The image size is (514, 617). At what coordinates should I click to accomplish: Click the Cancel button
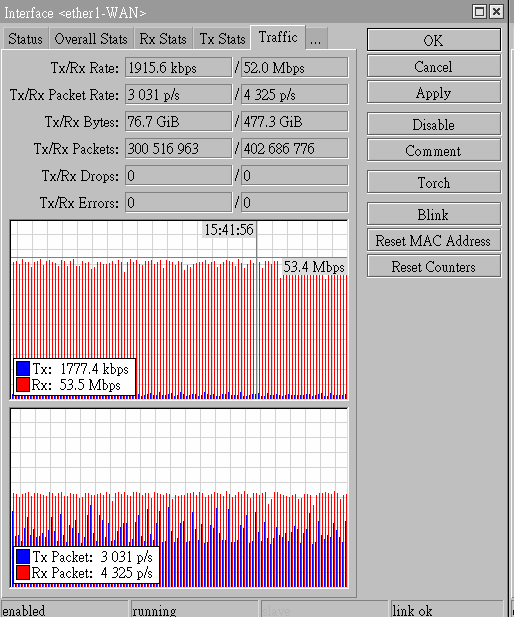pyautogui.click(x=434, y=66)
